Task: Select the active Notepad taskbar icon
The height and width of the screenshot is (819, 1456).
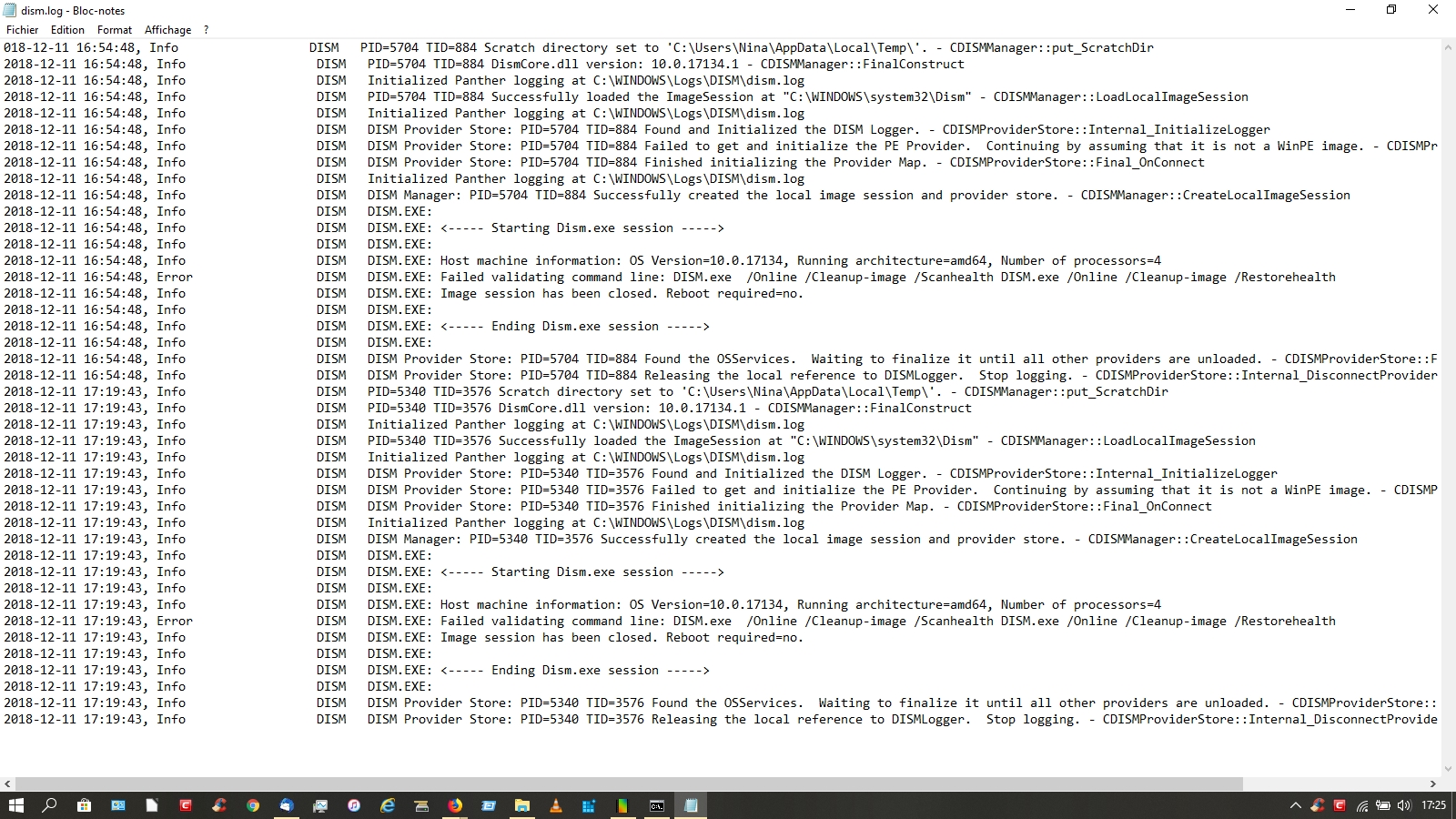Action: (x=691, y=805)
